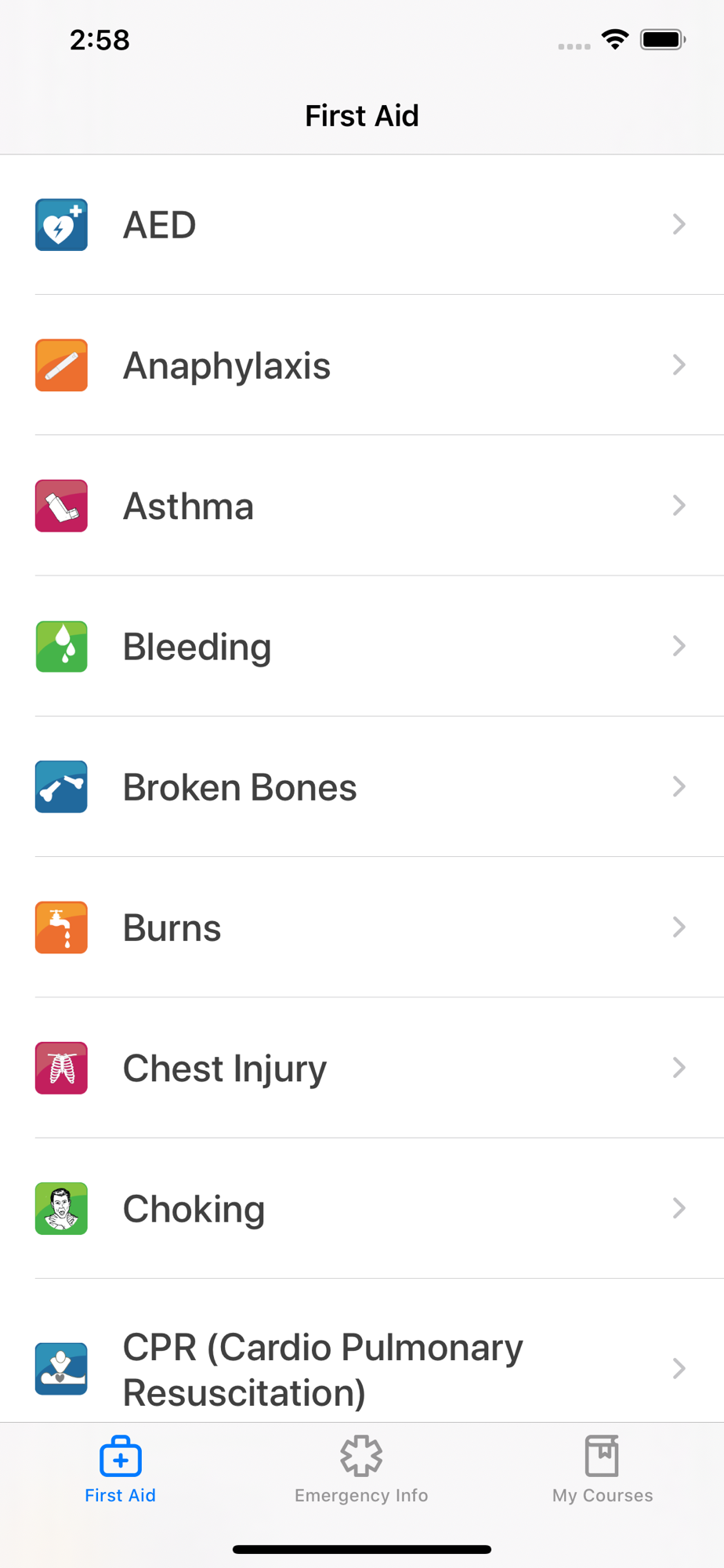Open the Anaphylaxis topic label
The height and width of the screenshot is (1568, 724).
pos(227,365)
